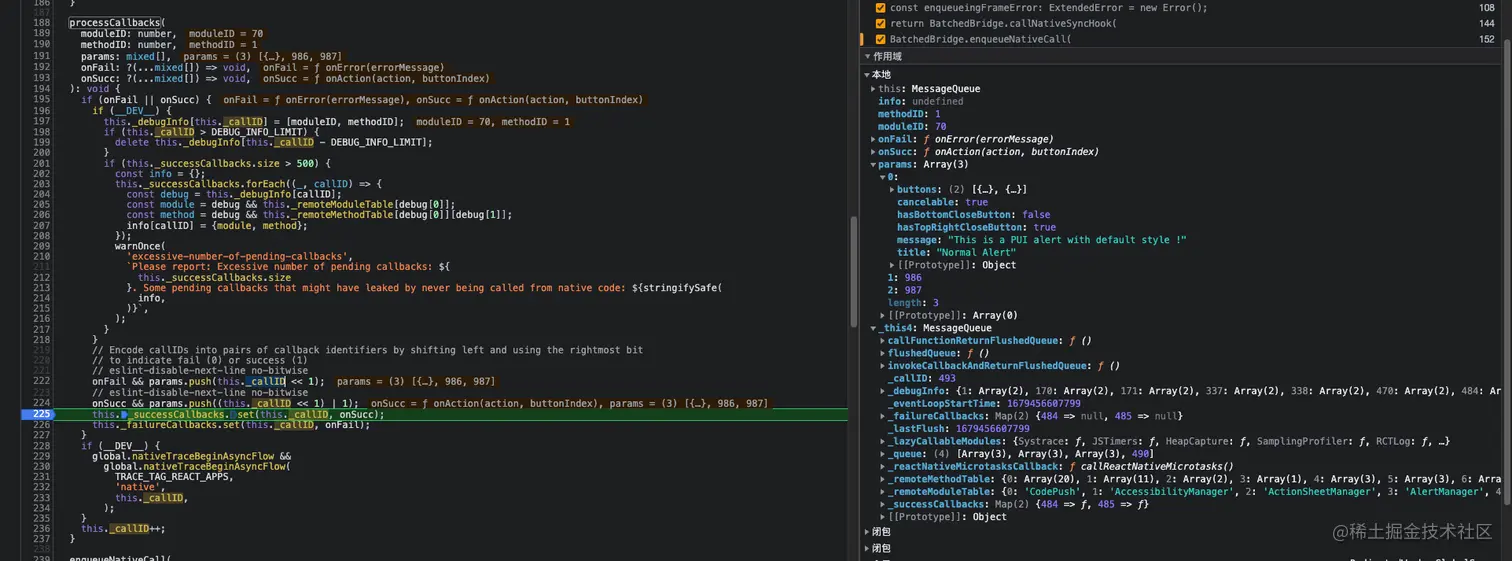
Task: Expand _successCallbacks Map(2) entry
Action: click(x=882, y=504)
